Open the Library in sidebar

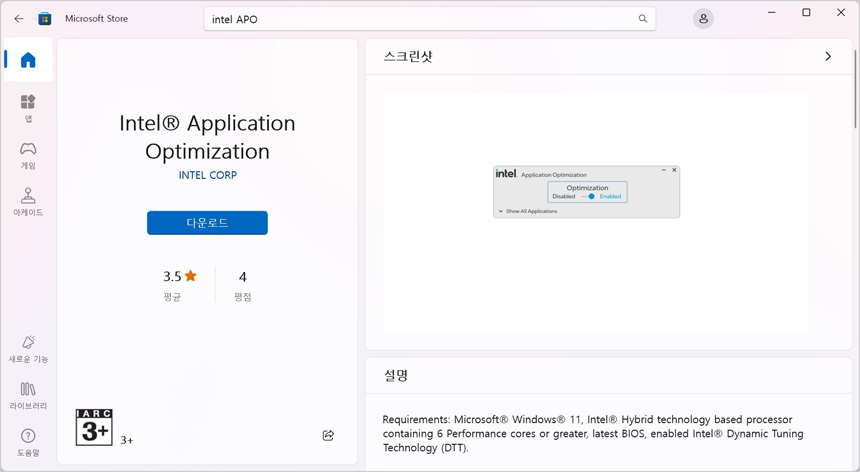click(x=28, y=395)
